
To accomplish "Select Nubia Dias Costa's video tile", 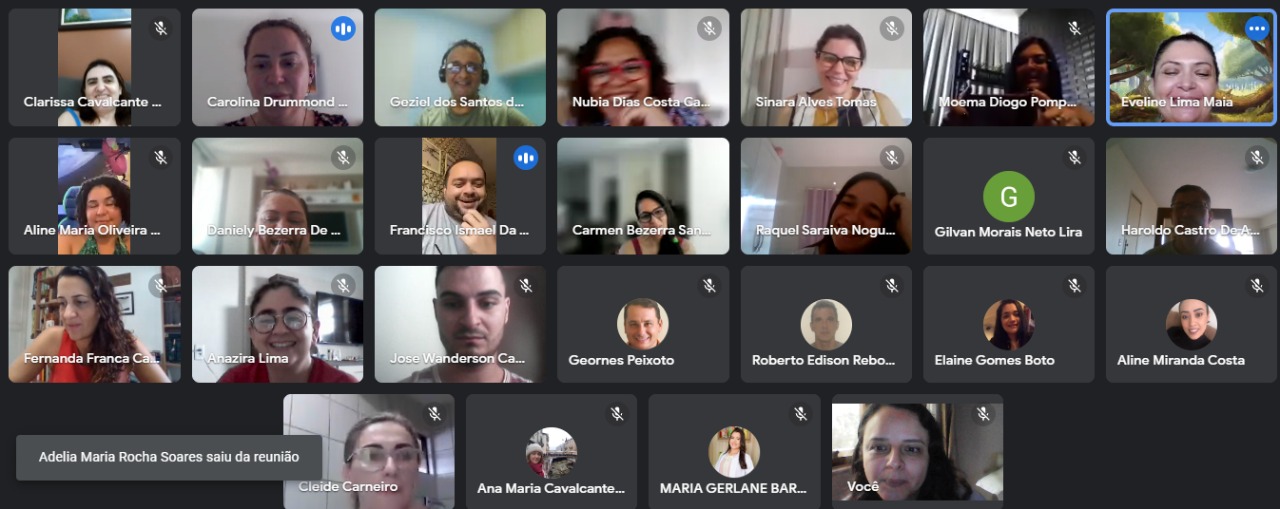I will pyautogui.click(x=643, y=68).
